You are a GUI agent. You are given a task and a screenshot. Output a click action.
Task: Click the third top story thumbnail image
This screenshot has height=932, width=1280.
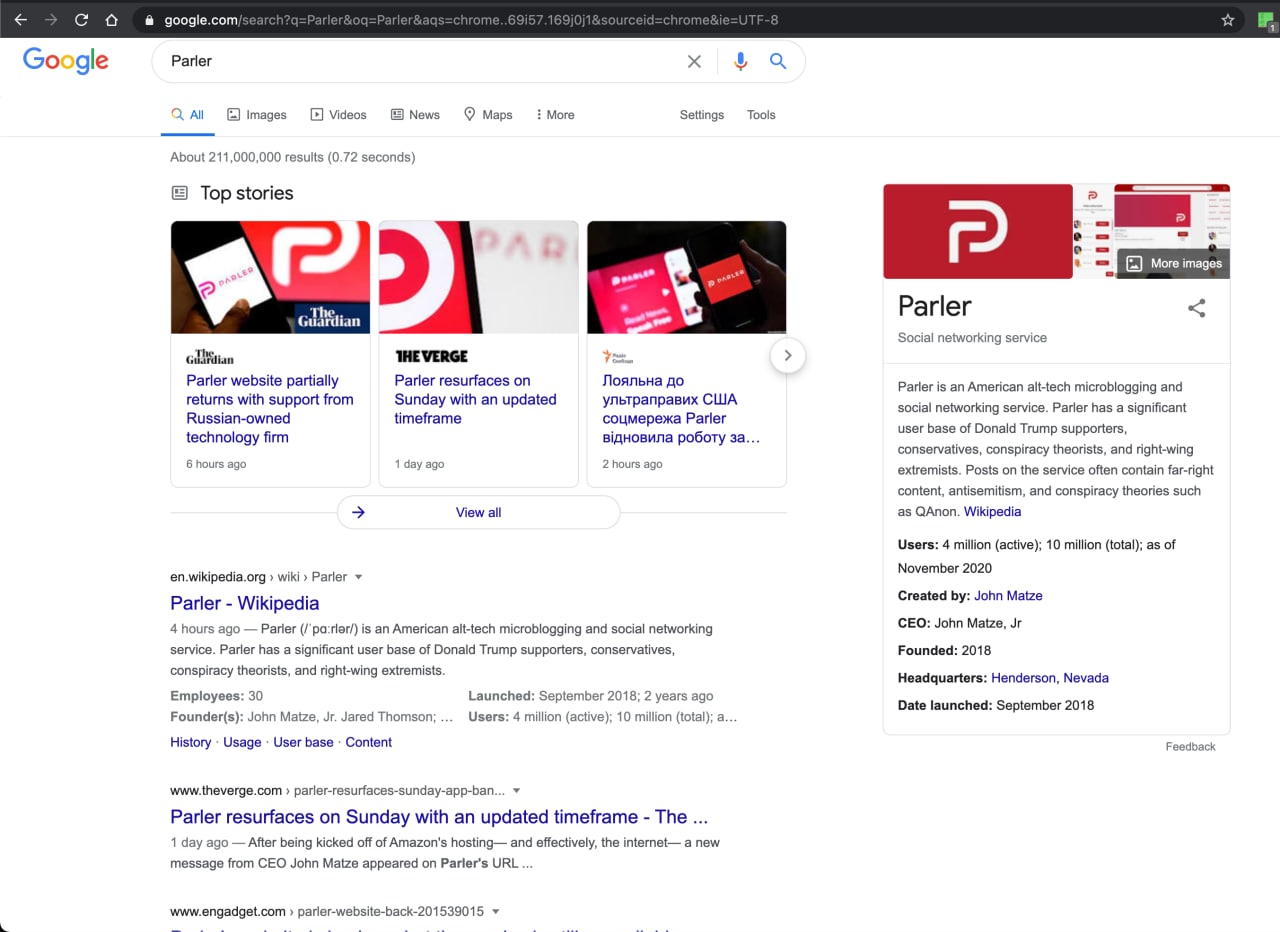click(x=686, y=277)
